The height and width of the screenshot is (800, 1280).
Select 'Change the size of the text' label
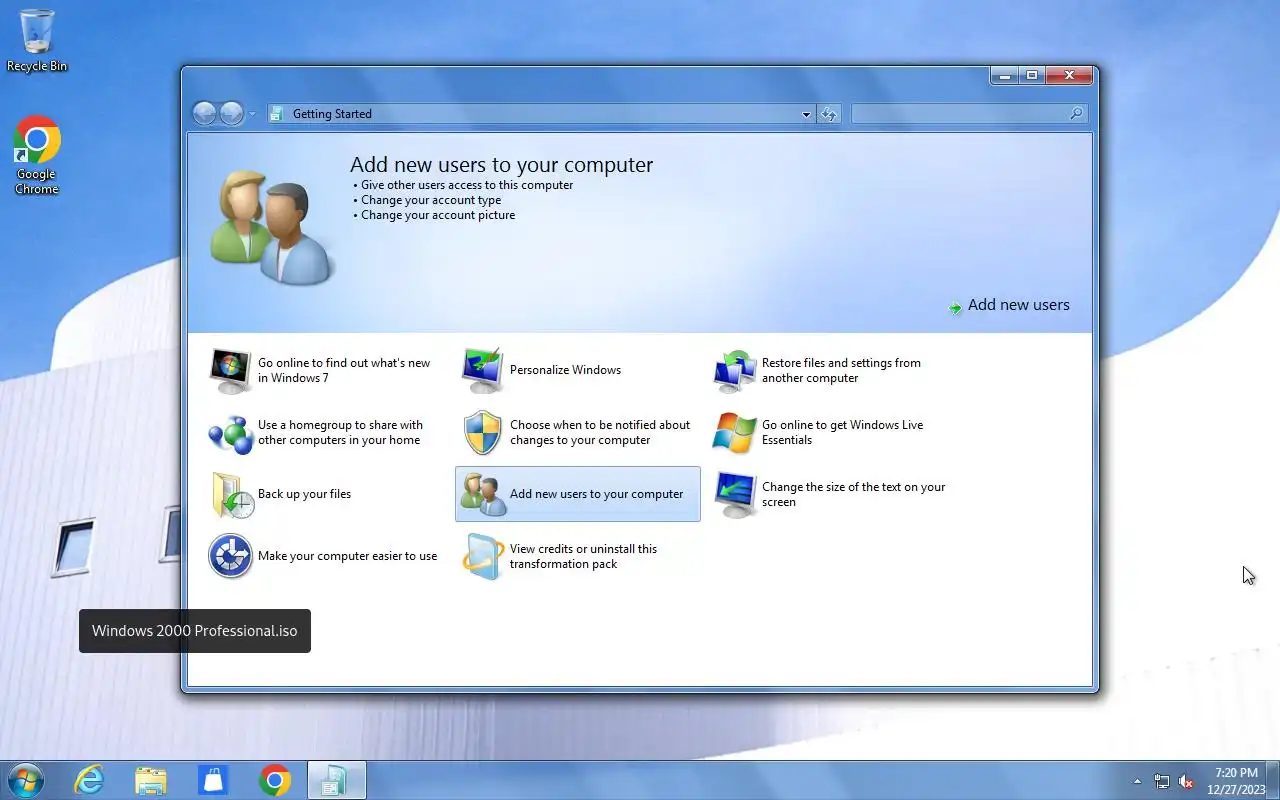[x=853, y=494]
